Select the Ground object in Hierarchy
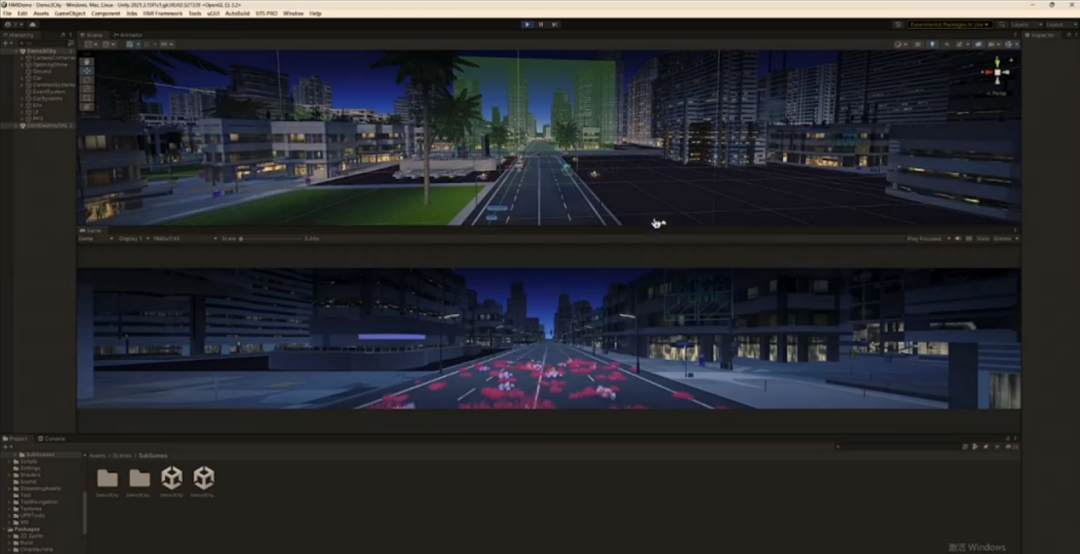 tap(42, 72)
